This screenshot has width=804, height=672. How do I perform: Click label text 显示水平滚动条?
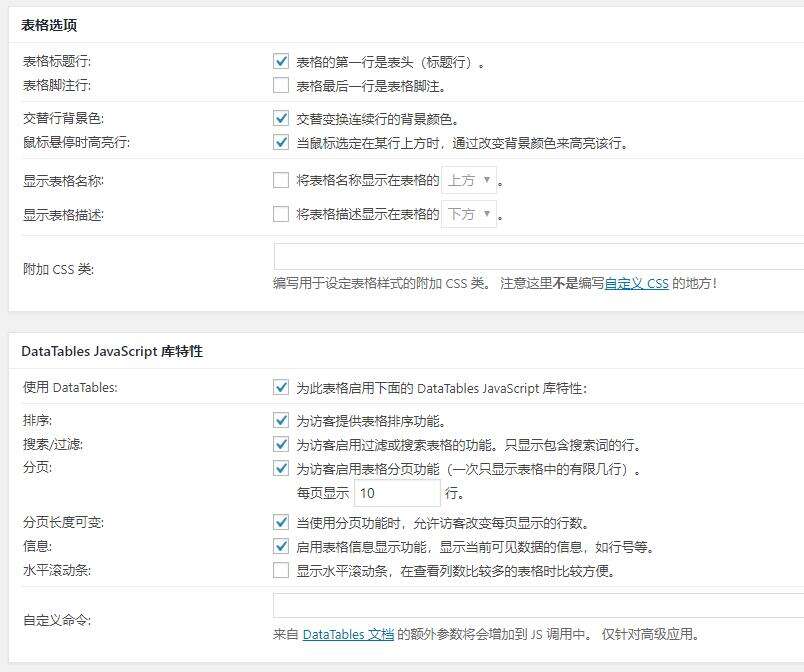point(341,571)
